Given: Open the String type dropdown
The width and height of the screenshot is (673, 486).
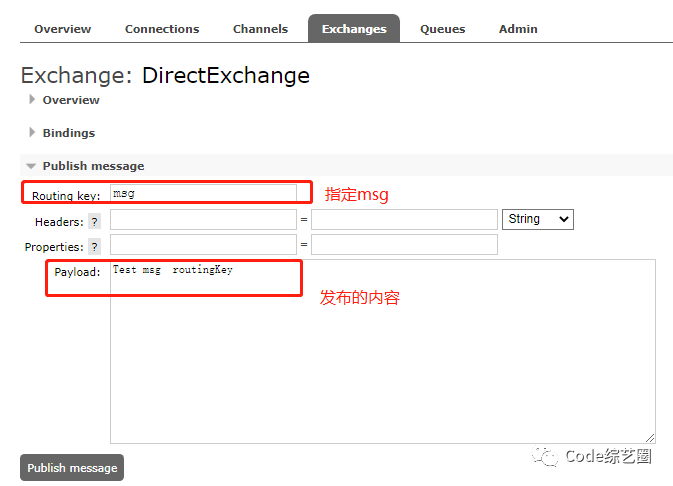Looking at the screenshot, I should click(538, 219).
